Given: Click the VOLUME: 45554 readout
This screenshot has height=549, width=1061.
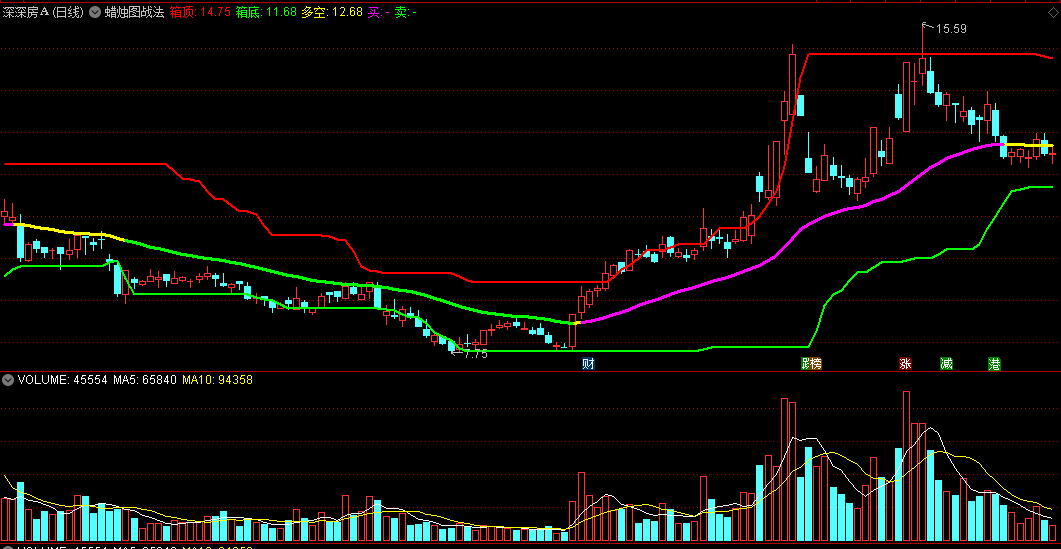Looking at the screenshot, I should point(62,380).
